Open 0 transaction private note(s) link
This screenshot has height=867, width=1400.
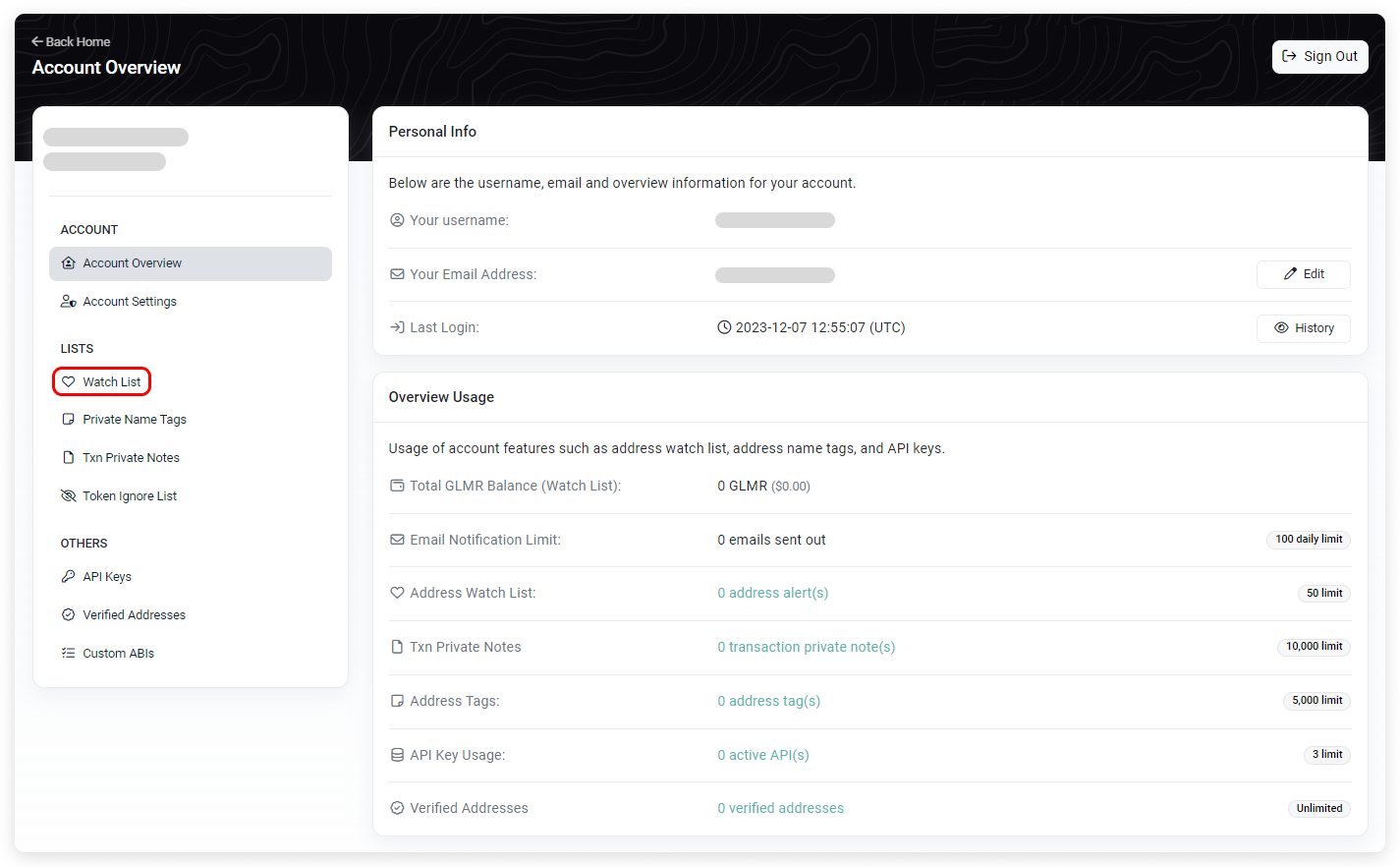(807, 647)
